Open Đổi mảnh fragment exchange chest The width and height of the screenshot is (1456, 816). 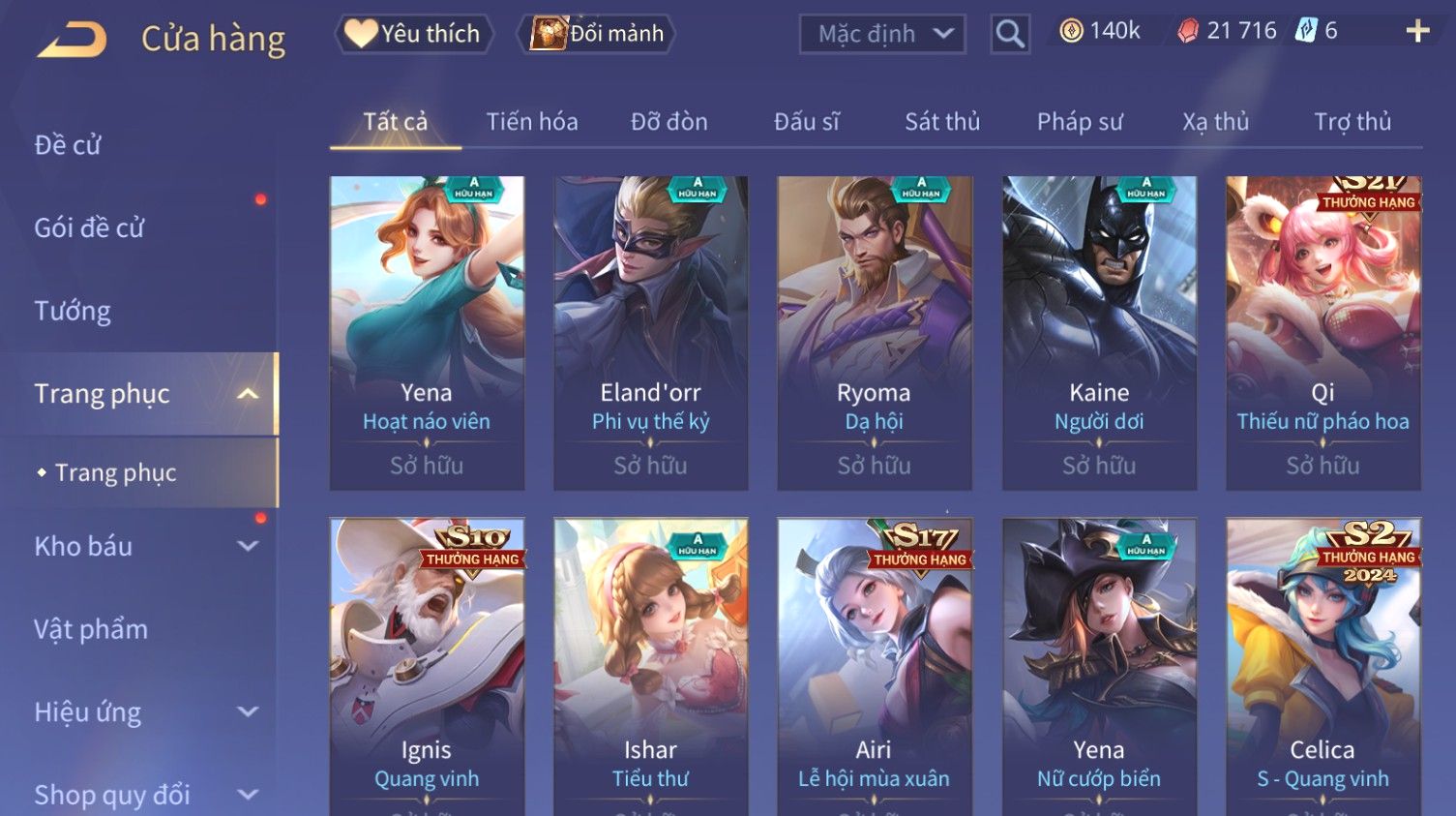point(597,34)
